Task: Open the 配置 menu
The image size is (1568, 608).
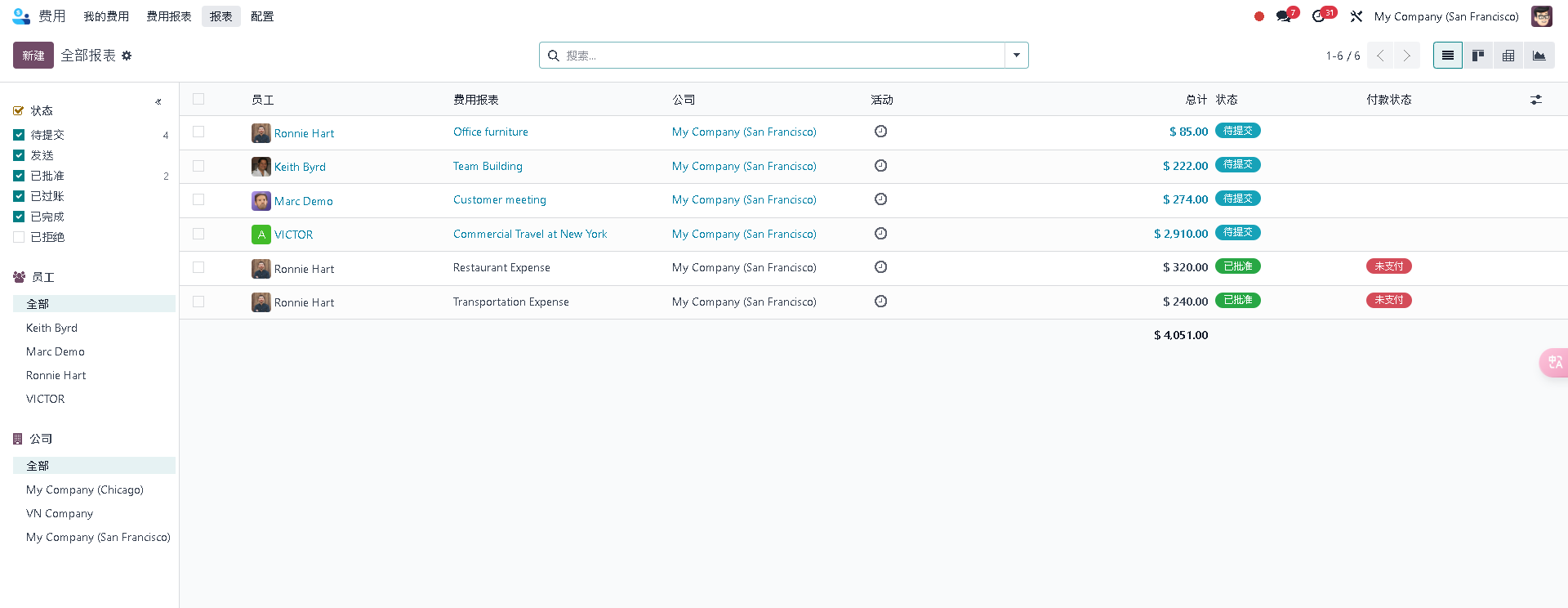Action: pyautogui.click(x=262, y=16)
